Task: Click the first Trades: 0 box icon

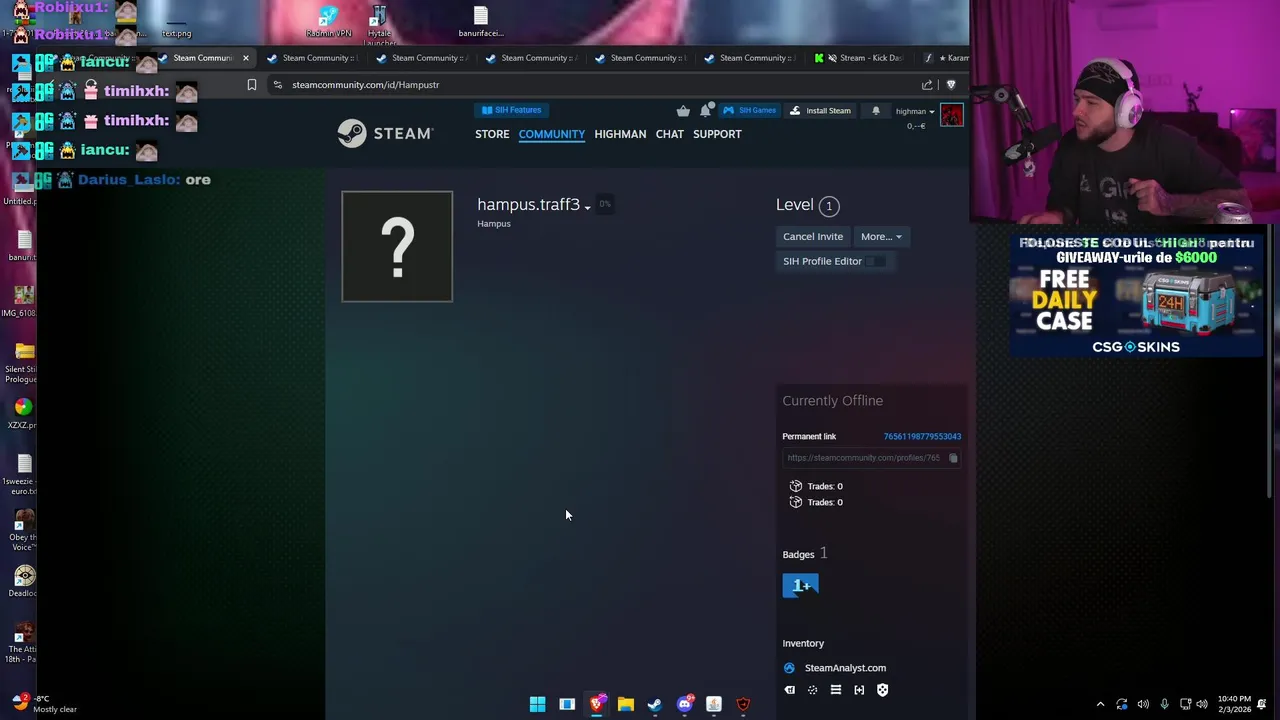Action: pyautogui.click(x=796, y=486)
